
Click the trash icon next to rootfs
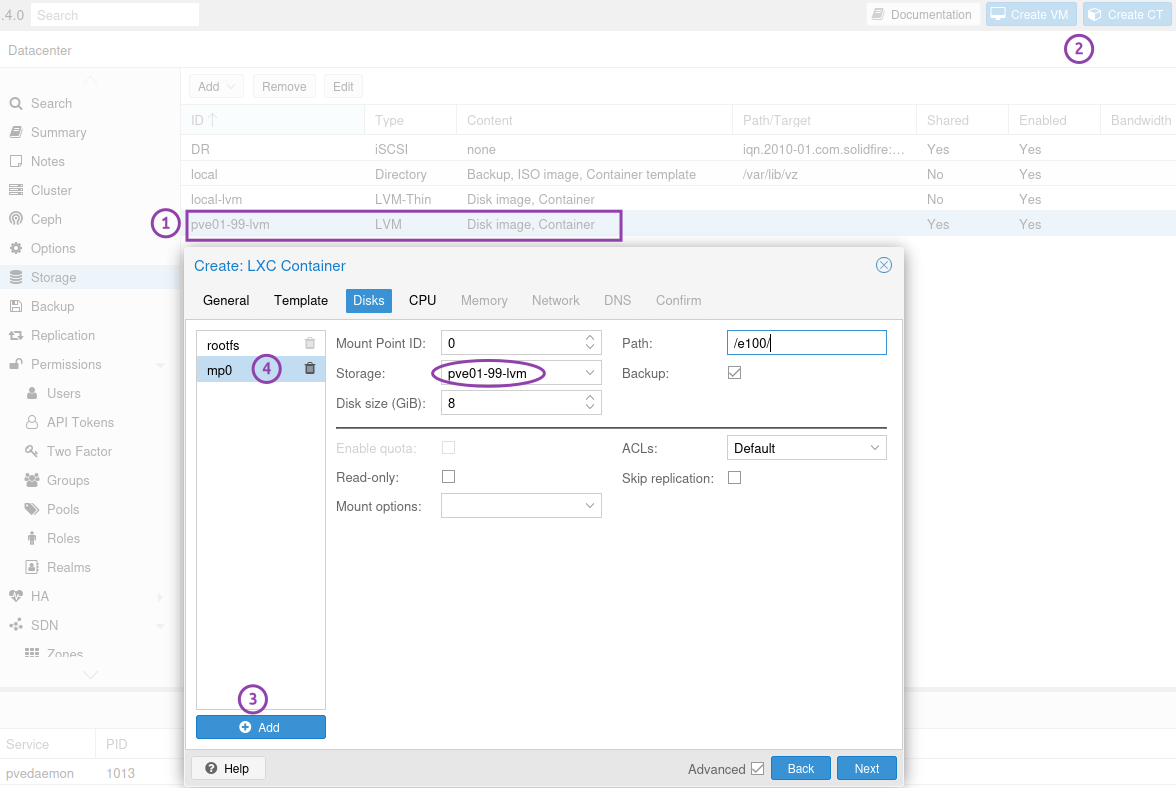[x=310, y=343]
